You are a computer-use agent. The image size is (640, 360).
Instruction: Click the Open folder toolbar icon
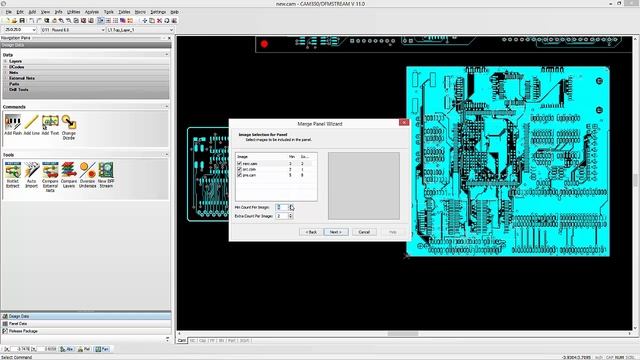pyautogui.click(x=14, y=20)
